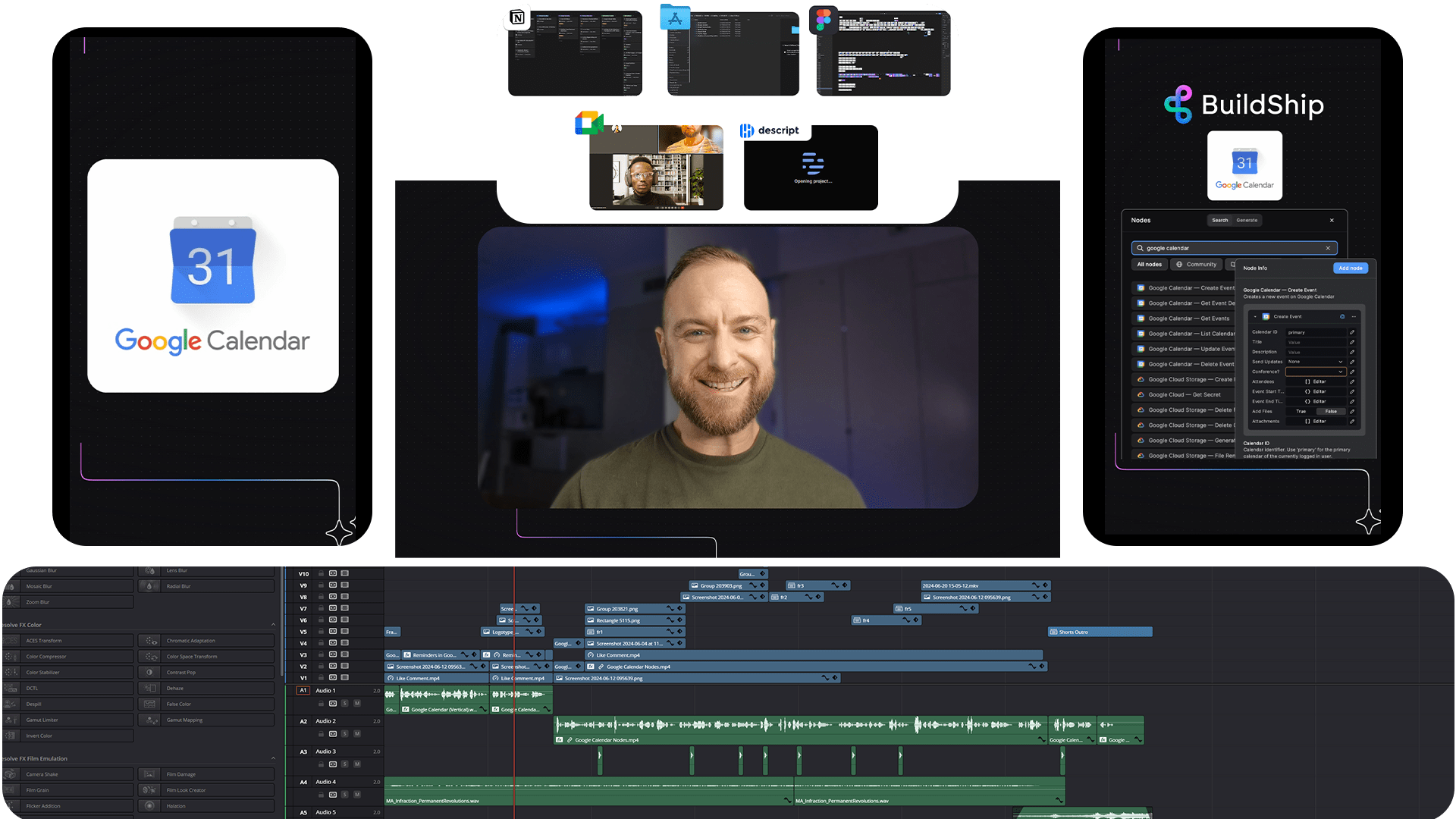Click the Google Meet icon
The image size is (1456, 819).
(589, 123)
